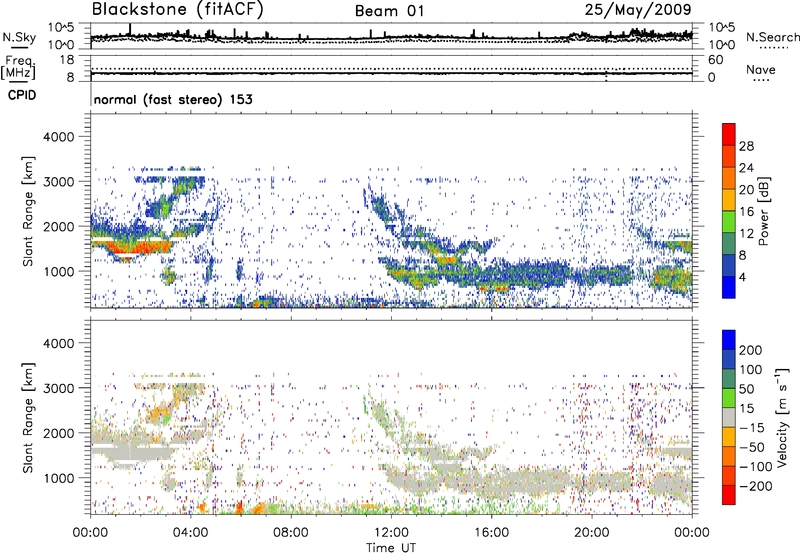Click the date '25/May/2009'

(638, 9)
